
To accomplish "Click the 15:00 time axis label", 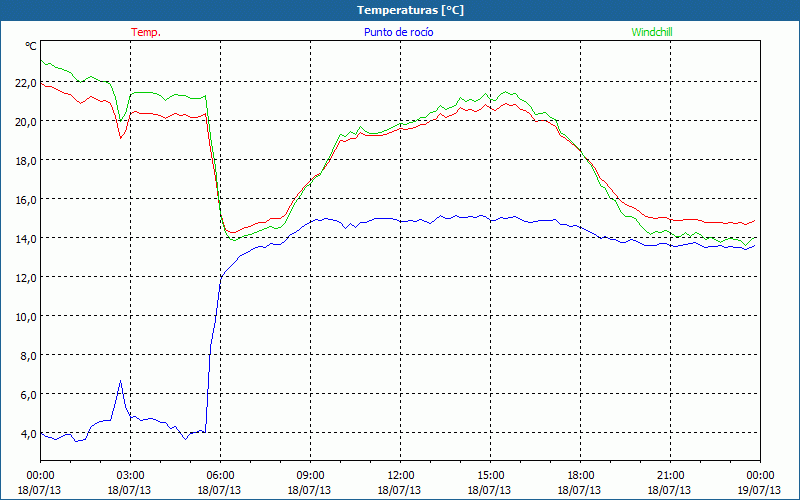I will click(x=490, y=476).
